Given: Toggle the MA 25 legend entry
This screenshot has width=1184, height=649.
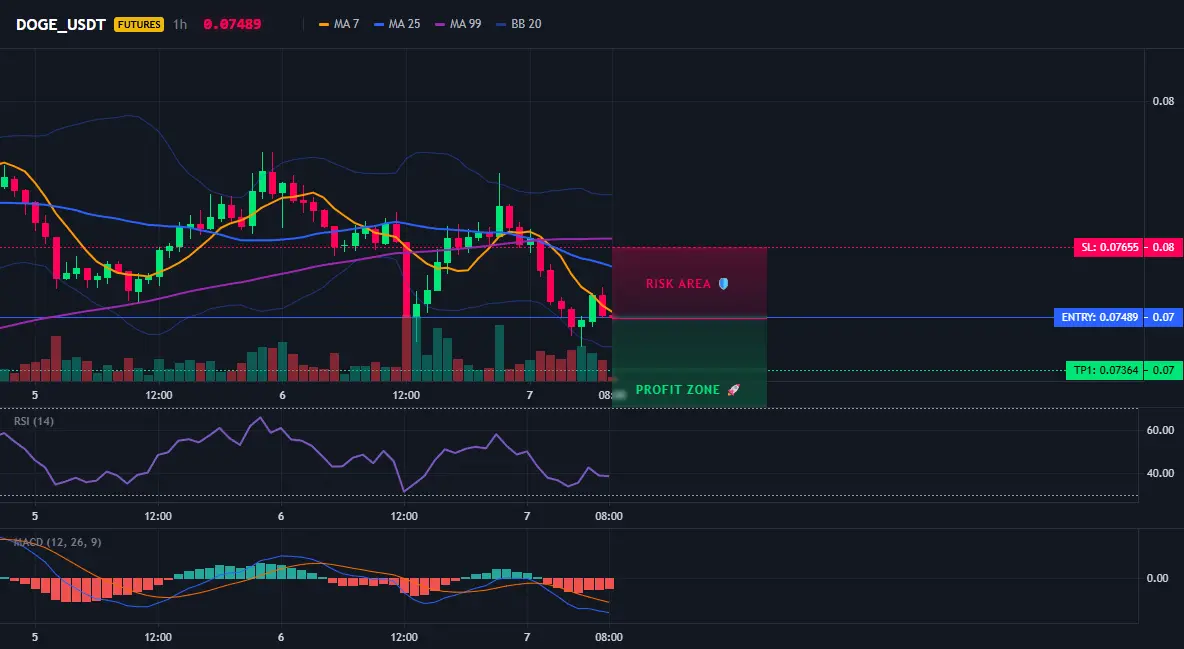Looking at the screenshot, I should click(x=396, y=24).
